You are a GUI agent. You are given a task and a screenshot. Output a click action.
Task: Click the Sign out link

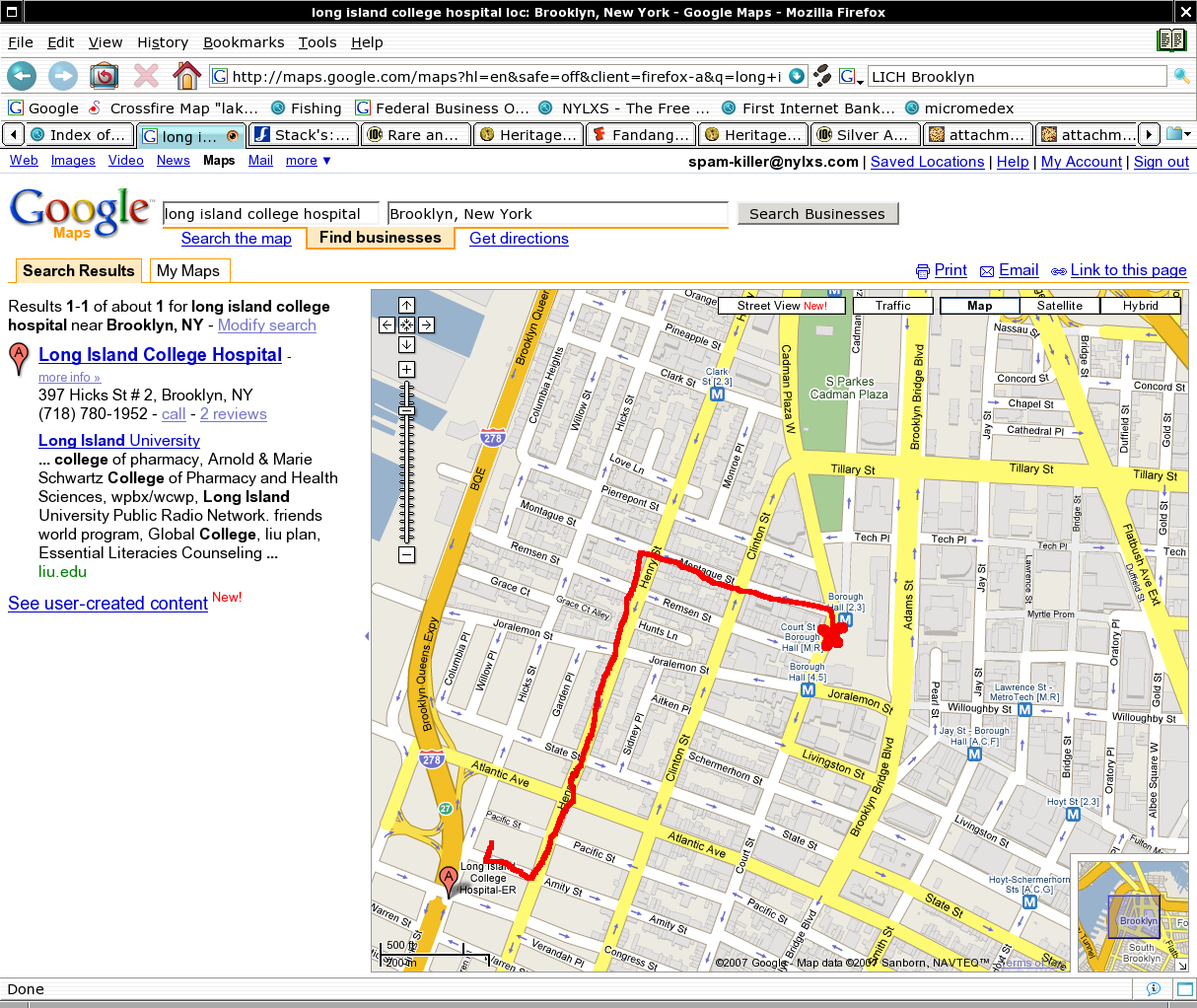pos(1162,162)
